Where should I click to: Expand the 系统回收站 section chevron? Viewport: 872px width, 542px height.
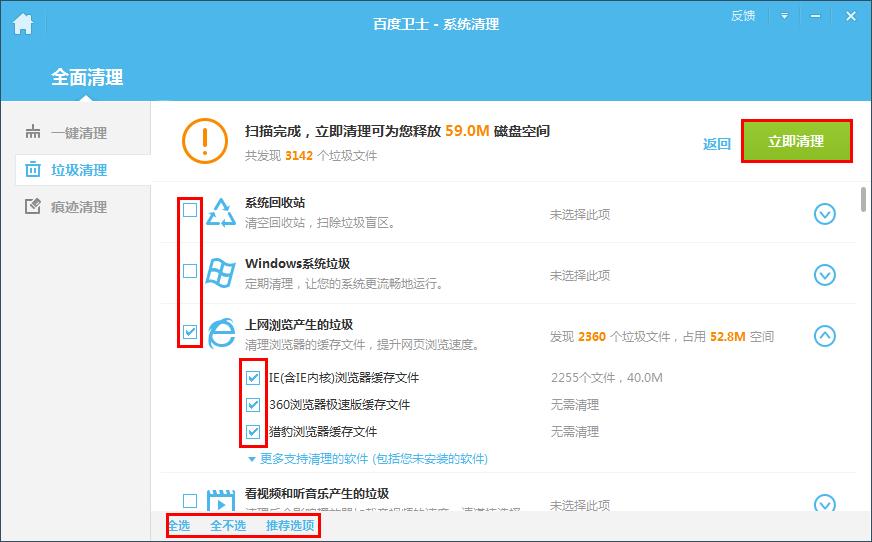coord(824,214)
